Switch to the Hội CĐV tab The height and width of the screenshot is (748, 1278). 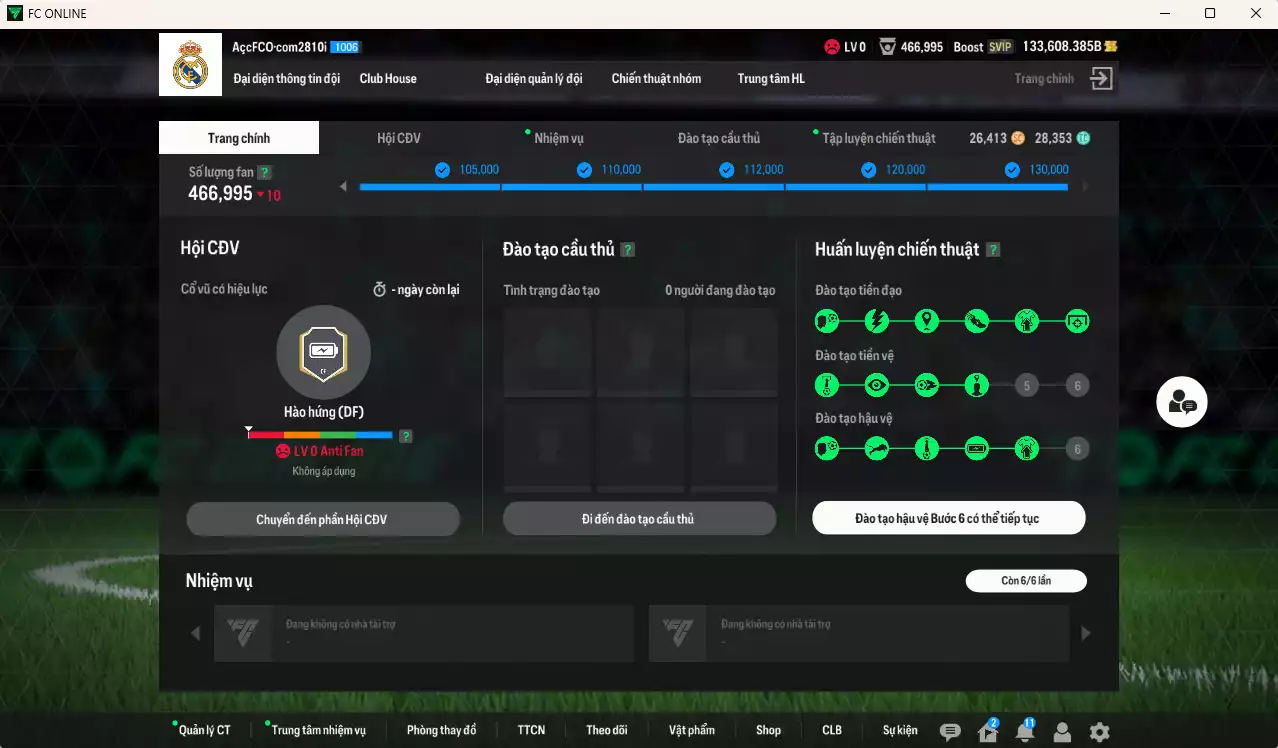(x=398, y=138)
